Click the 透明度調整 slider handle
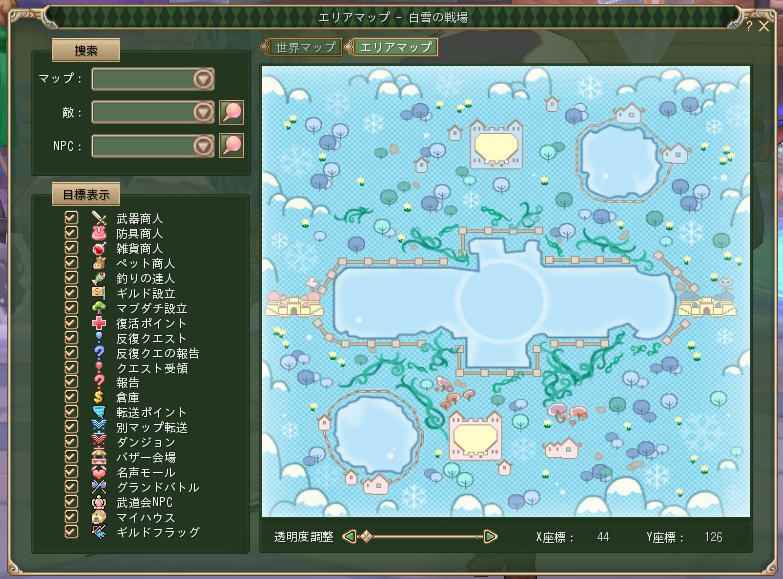The width and height of the screenshot is (783, 579). tap(366, 537)
